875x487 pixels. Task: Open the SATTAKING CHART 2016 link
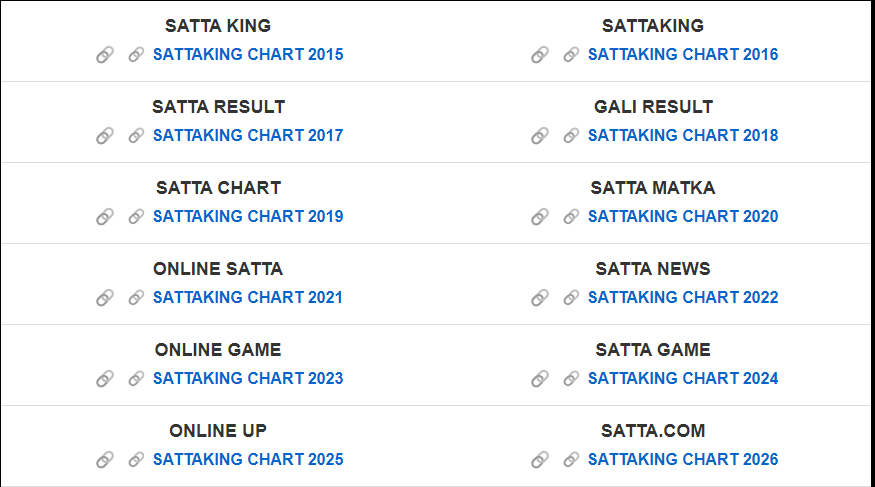(x=682, y=55)
